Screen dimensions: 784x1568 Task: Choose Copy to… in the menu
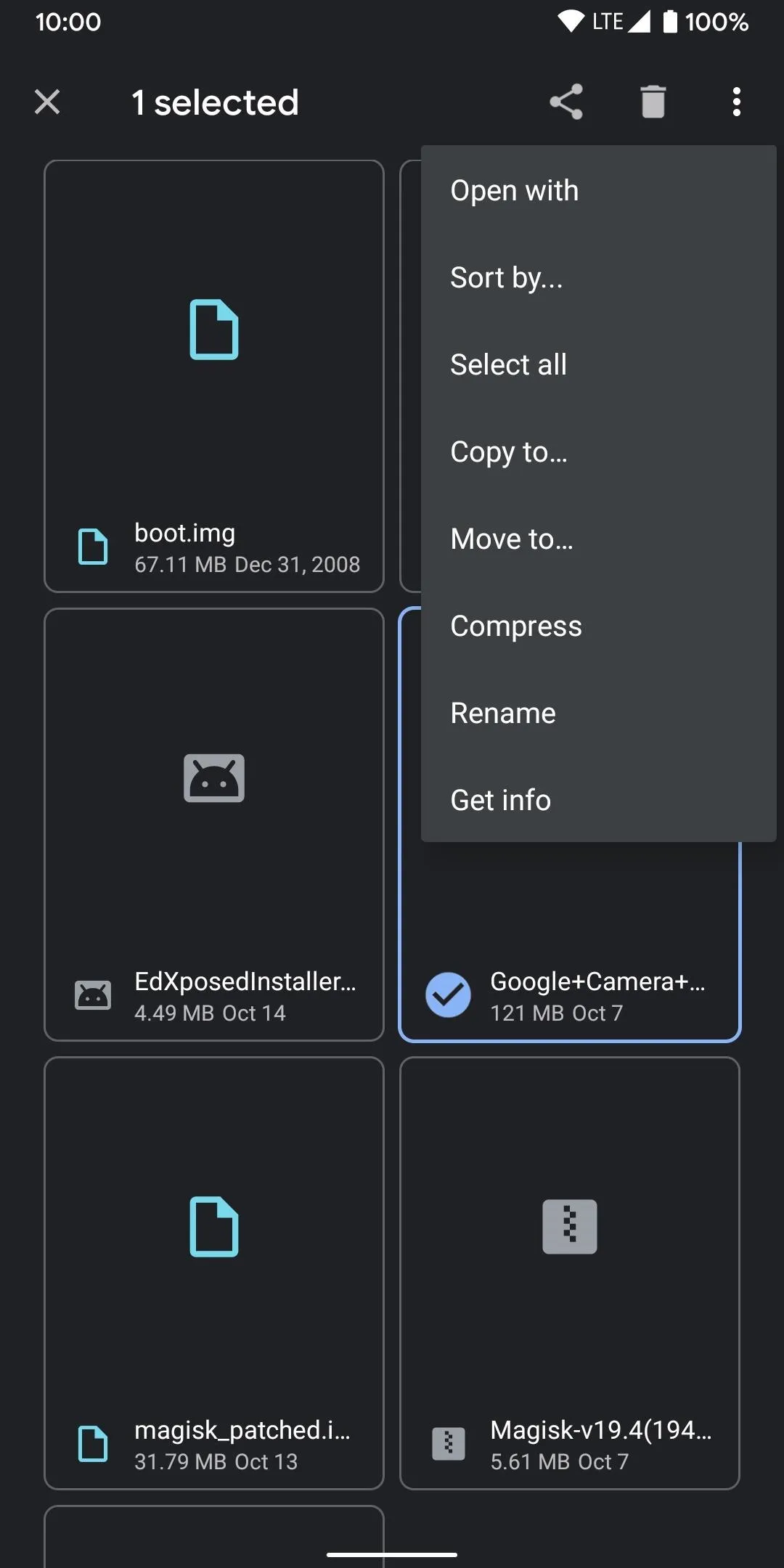click(599, 452)
